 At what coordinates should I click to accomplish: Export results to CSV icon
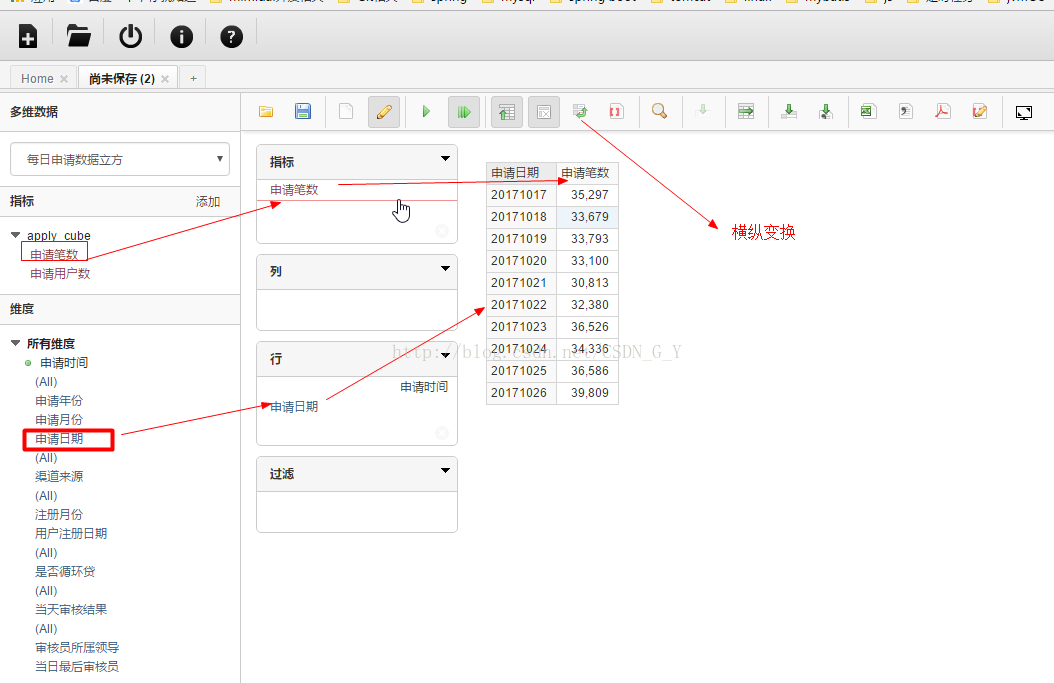click(x=905, y=112)
